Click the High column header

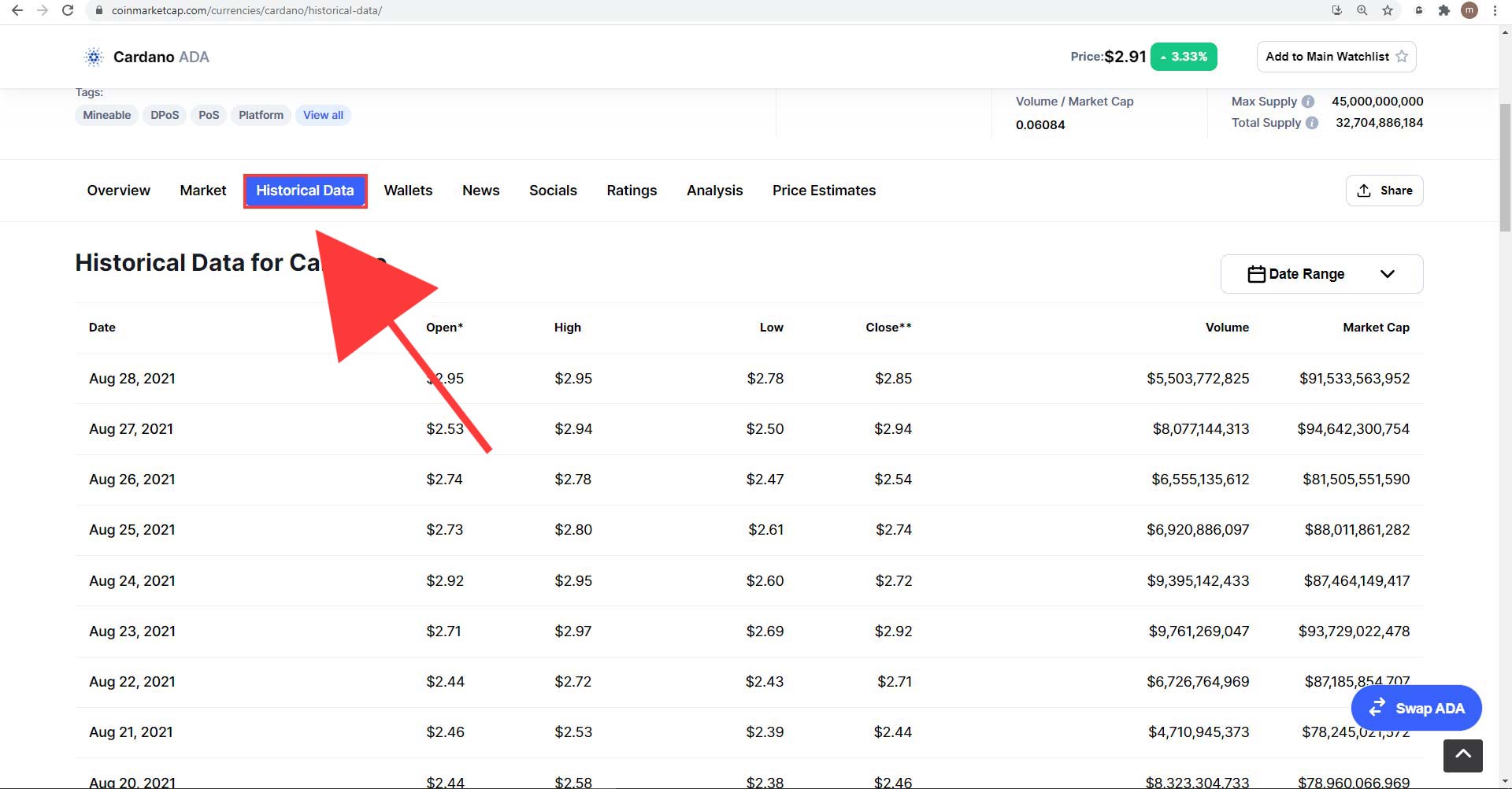point(568,328)
